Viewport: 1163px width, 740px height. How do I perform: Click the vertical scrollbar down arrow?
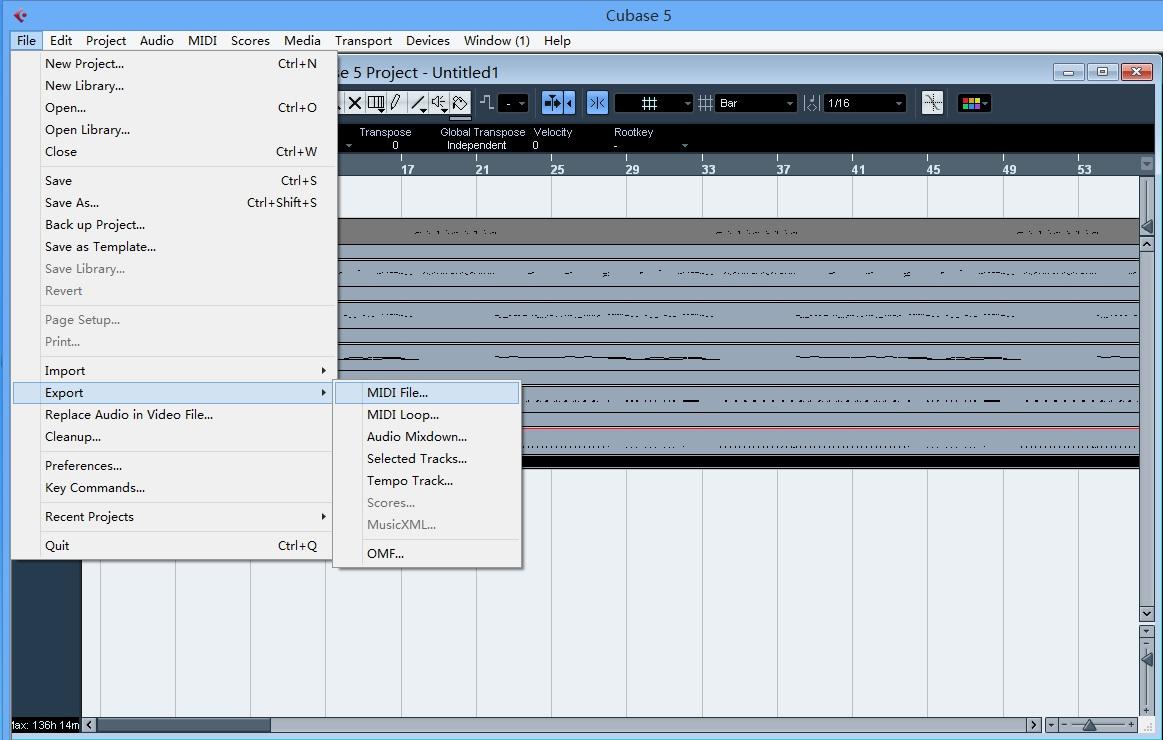click(x=1147, y=614)
